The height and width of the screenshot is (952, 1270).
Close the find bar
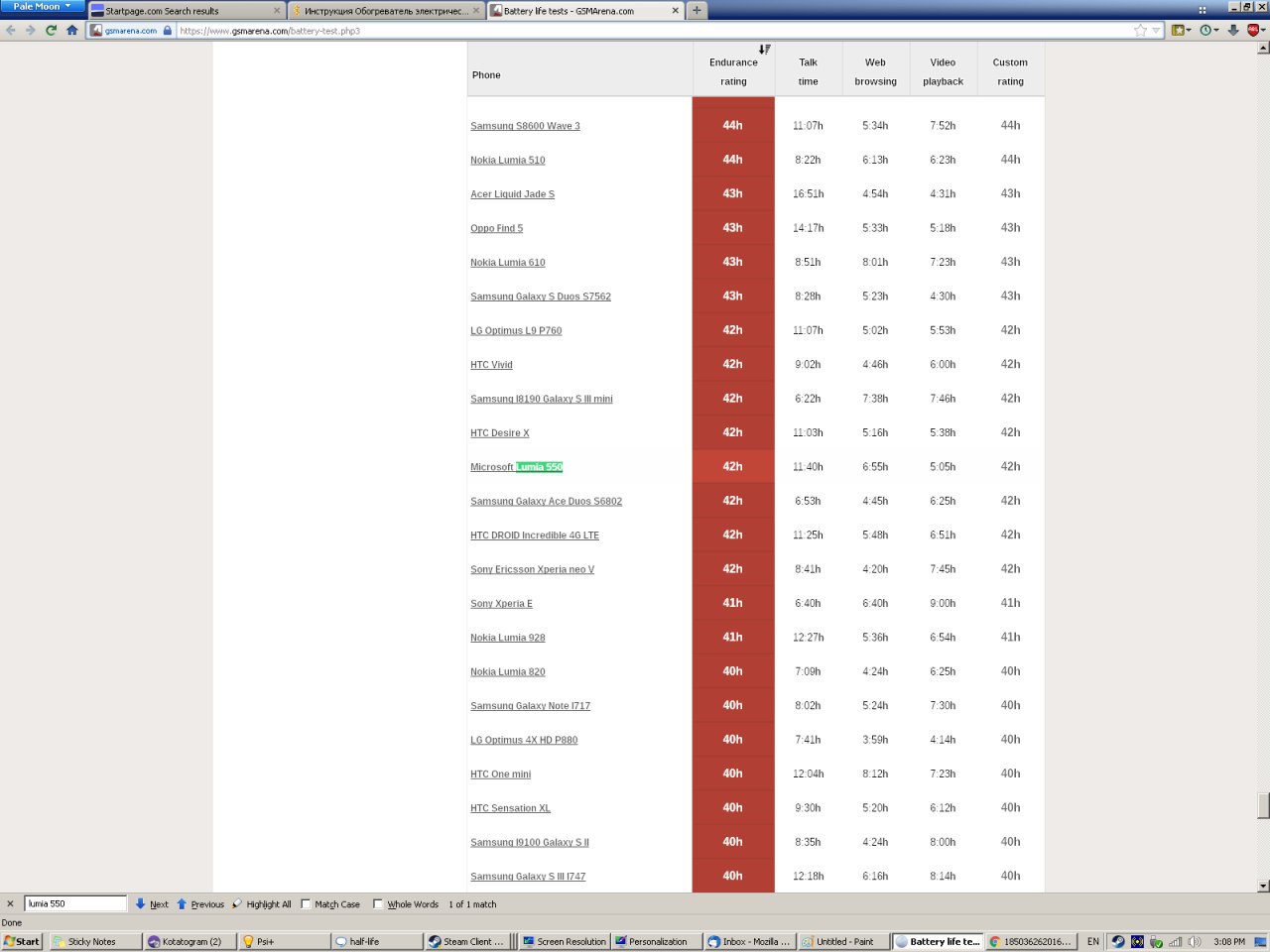point(10,903)
